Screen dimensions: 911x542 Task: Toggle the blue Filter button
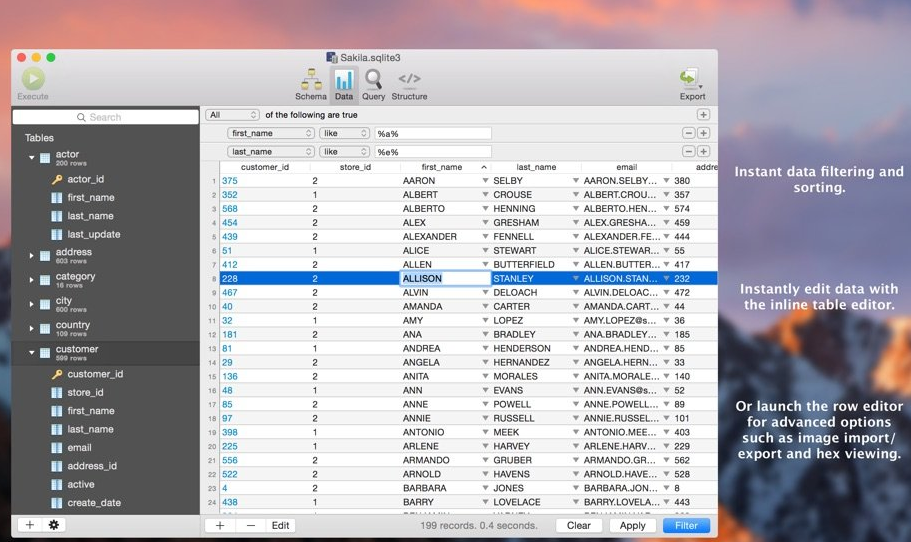(686, 525)
